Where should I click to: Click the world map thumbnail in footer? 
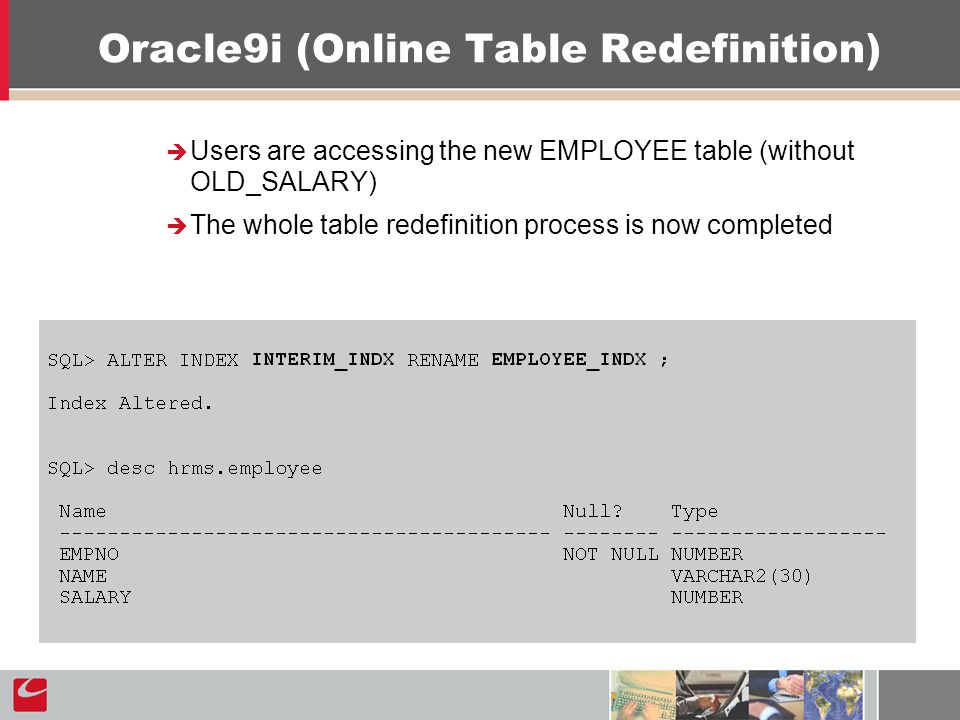click(x=833, y=695)
